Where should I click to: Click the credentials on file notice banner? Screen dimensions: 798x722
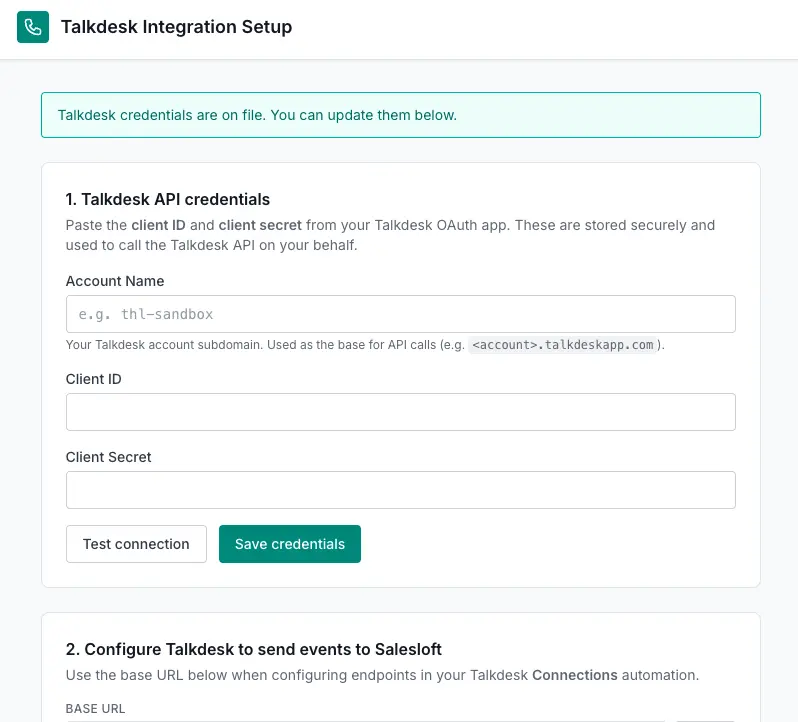point(401,115)
